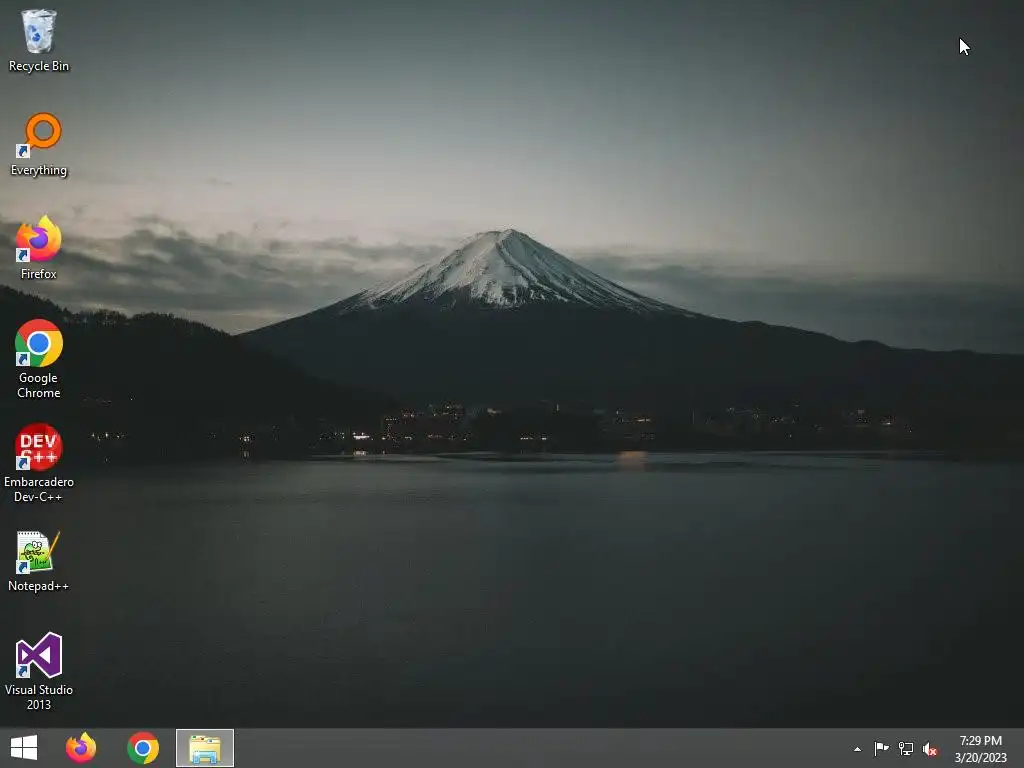The image size is (1024, 768).
Task: Select the Recycle Bin desktop icon
Action: [x=39, y=40]
